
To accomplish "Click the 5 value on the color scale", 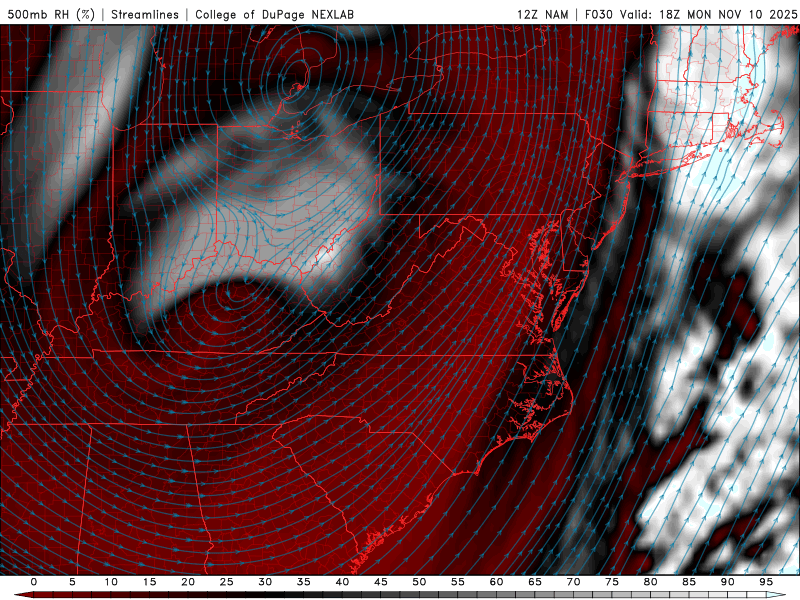I will coord(72,582).
